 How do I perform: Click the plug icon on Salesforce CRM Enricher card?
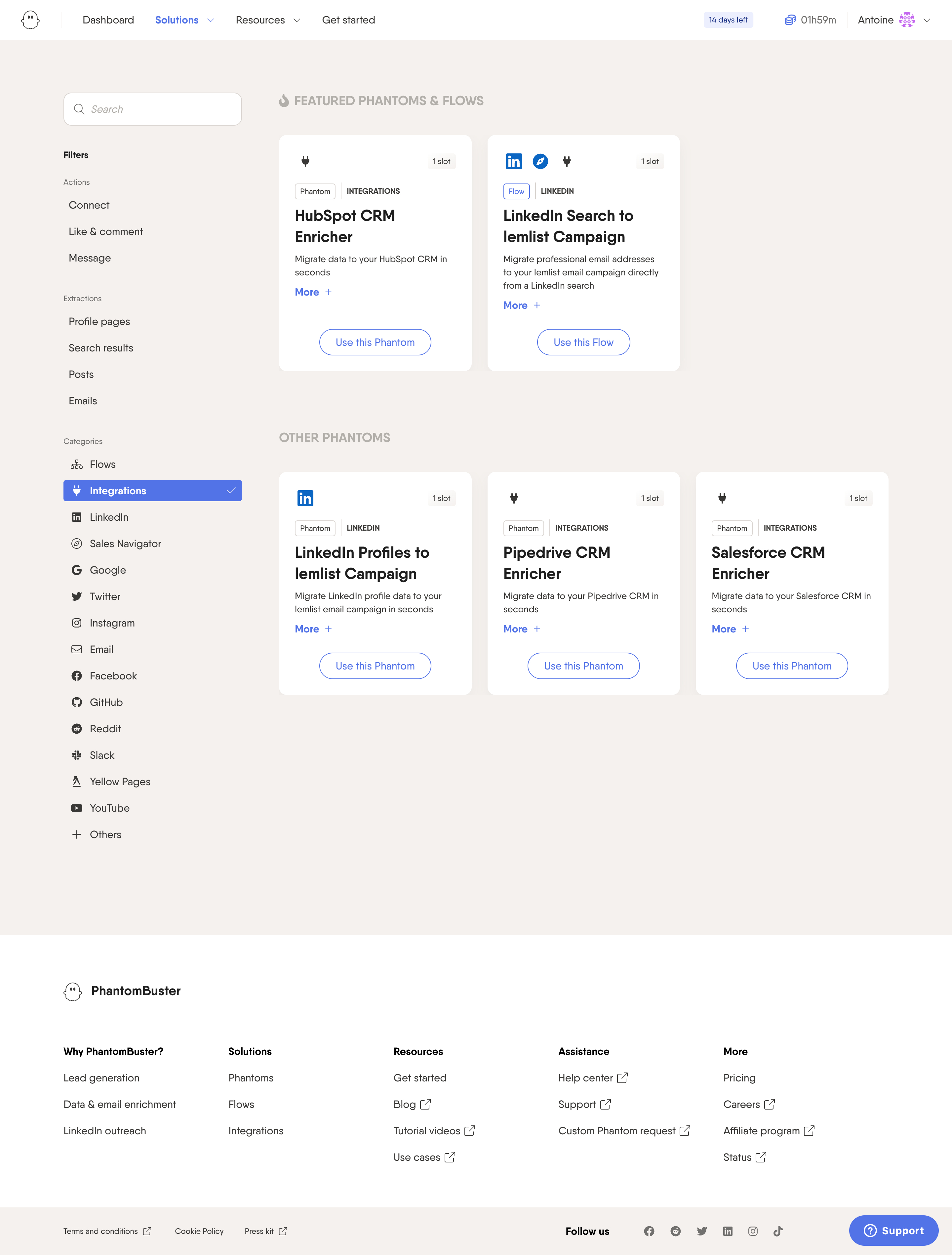(x=722, y=498)
